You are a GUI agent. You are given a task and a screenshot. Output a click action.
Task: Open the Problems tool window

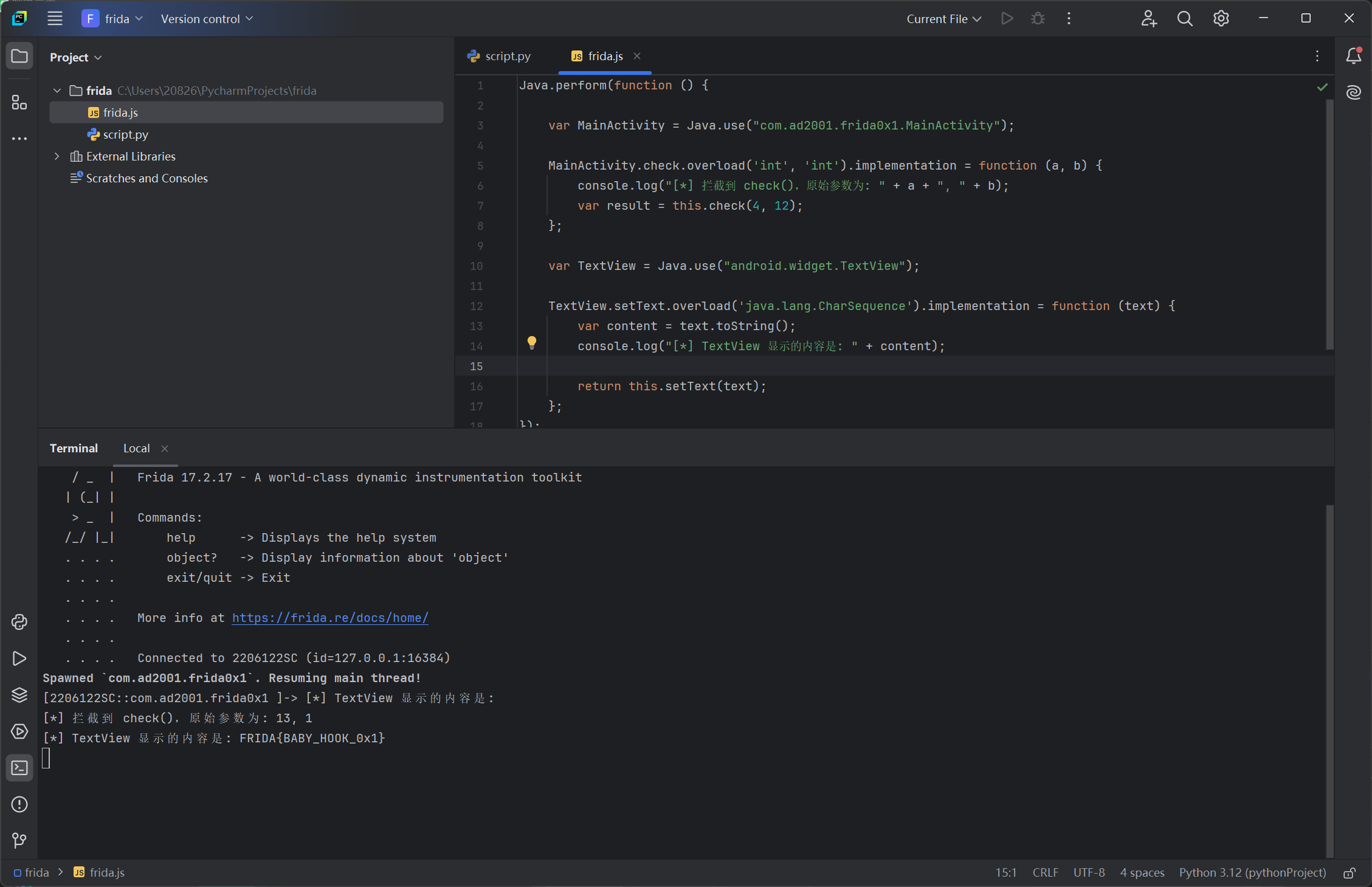point(19,804)
